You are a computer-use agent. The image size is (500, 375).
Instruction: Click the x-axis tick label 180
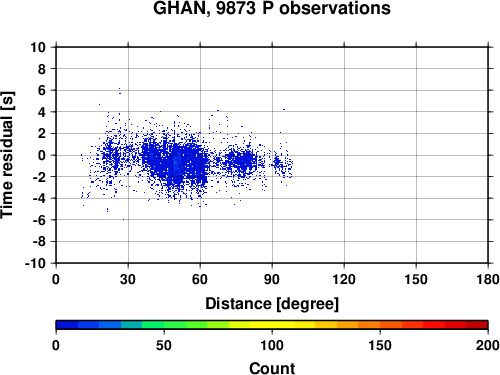(x=488, y=279)
